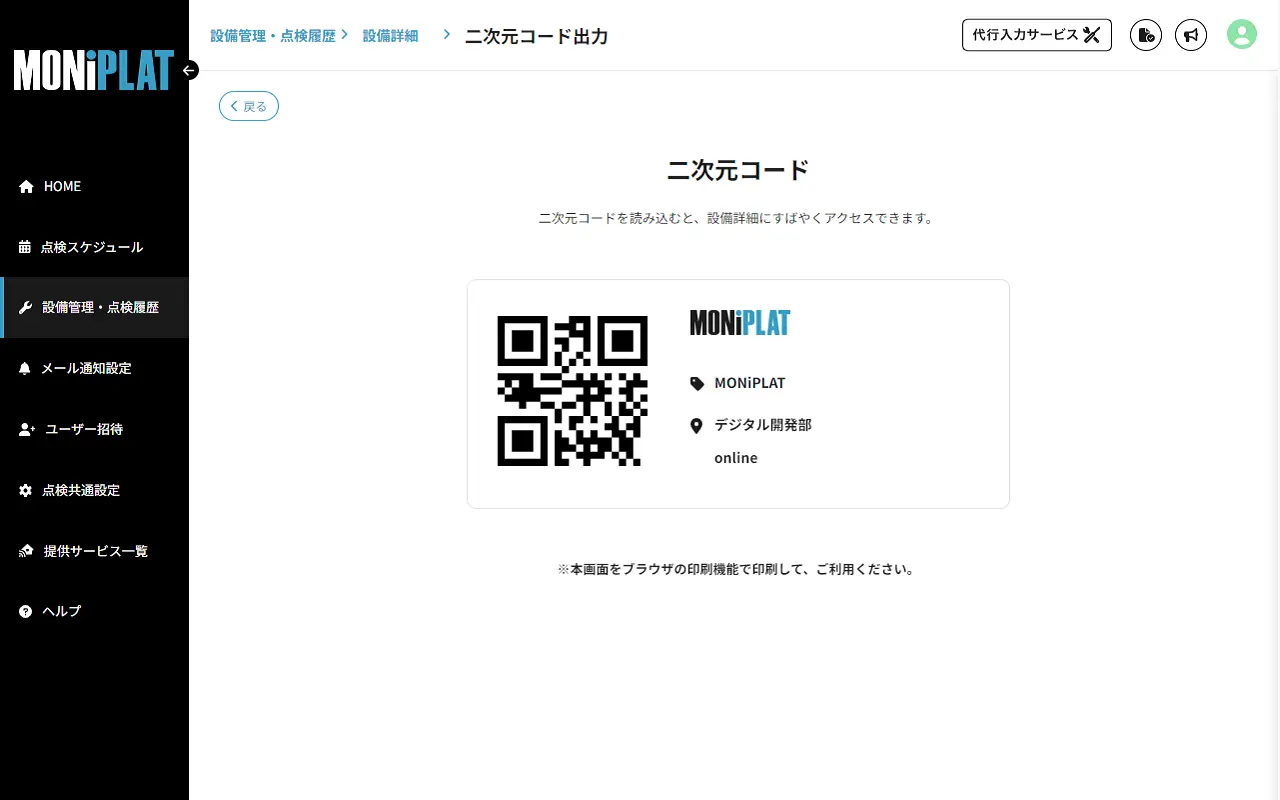Viewport: 1280px width, 800px height.
Task: Click the MONiPLAT logo
Action: click(94, 70)
